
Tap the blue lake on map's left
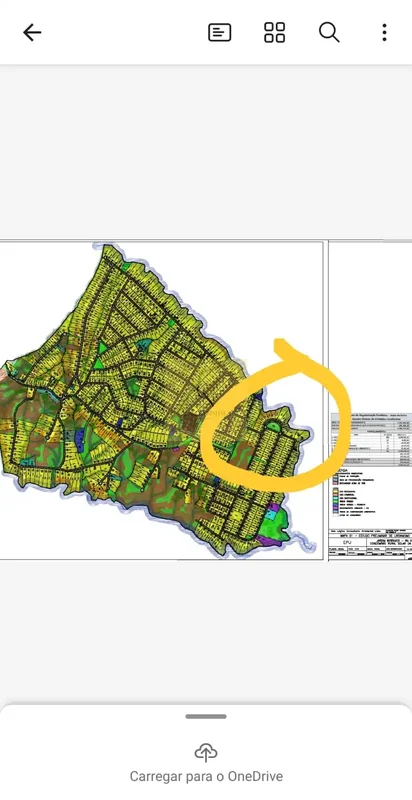(x=79, y=440)
